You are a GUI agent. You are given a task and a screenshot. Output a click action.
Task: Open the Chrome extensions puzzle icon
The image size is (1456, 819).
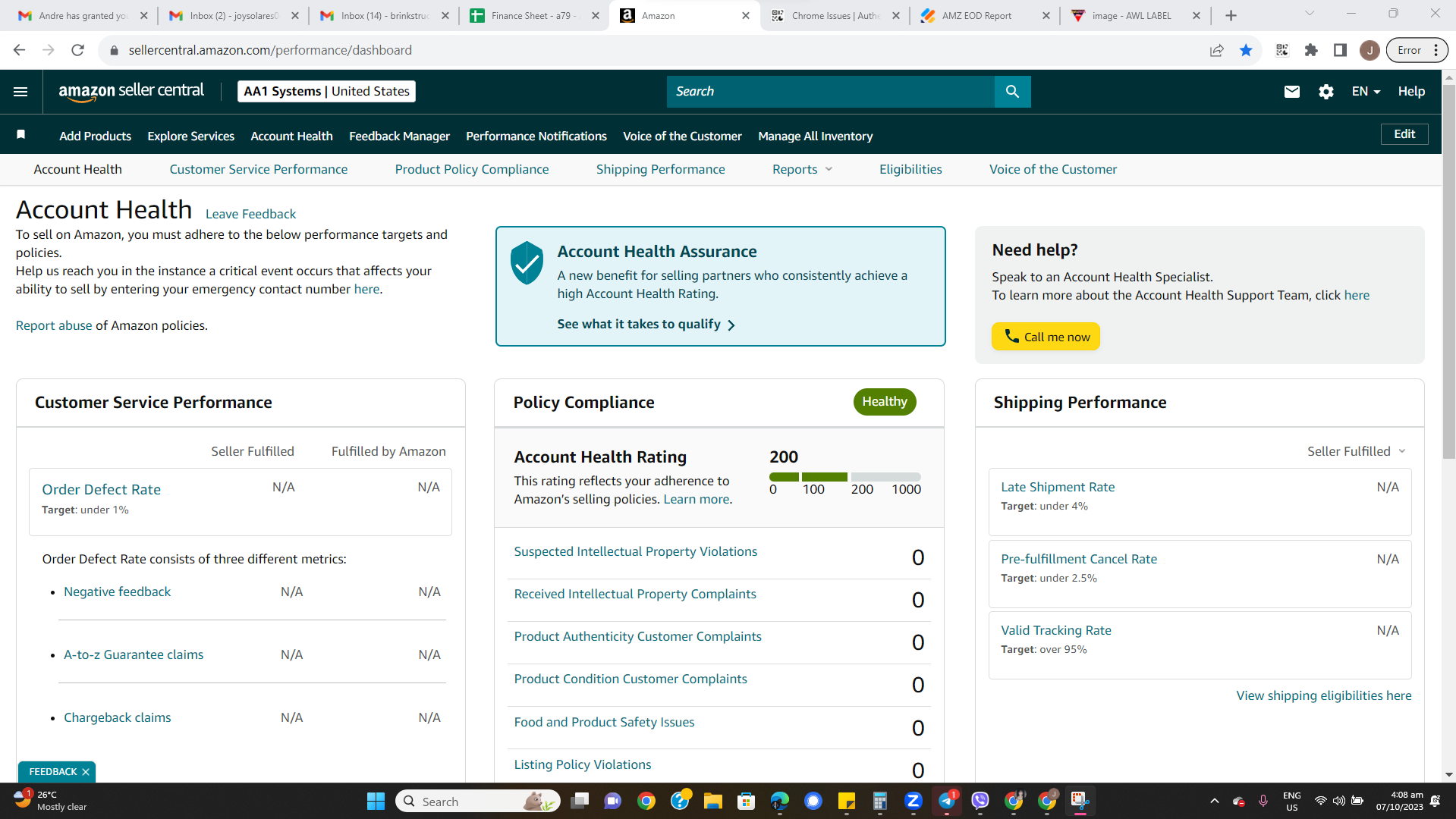click(1311, 50)
